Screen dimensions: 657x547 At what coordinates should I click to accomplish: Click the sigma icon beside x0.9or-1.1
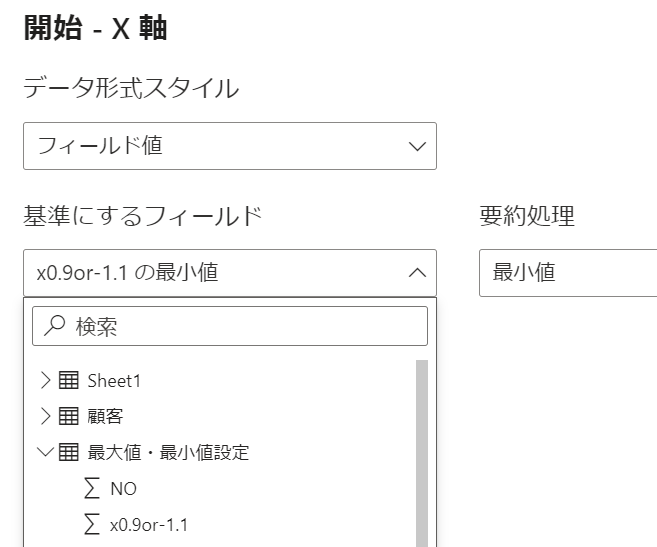coord(93,525)
